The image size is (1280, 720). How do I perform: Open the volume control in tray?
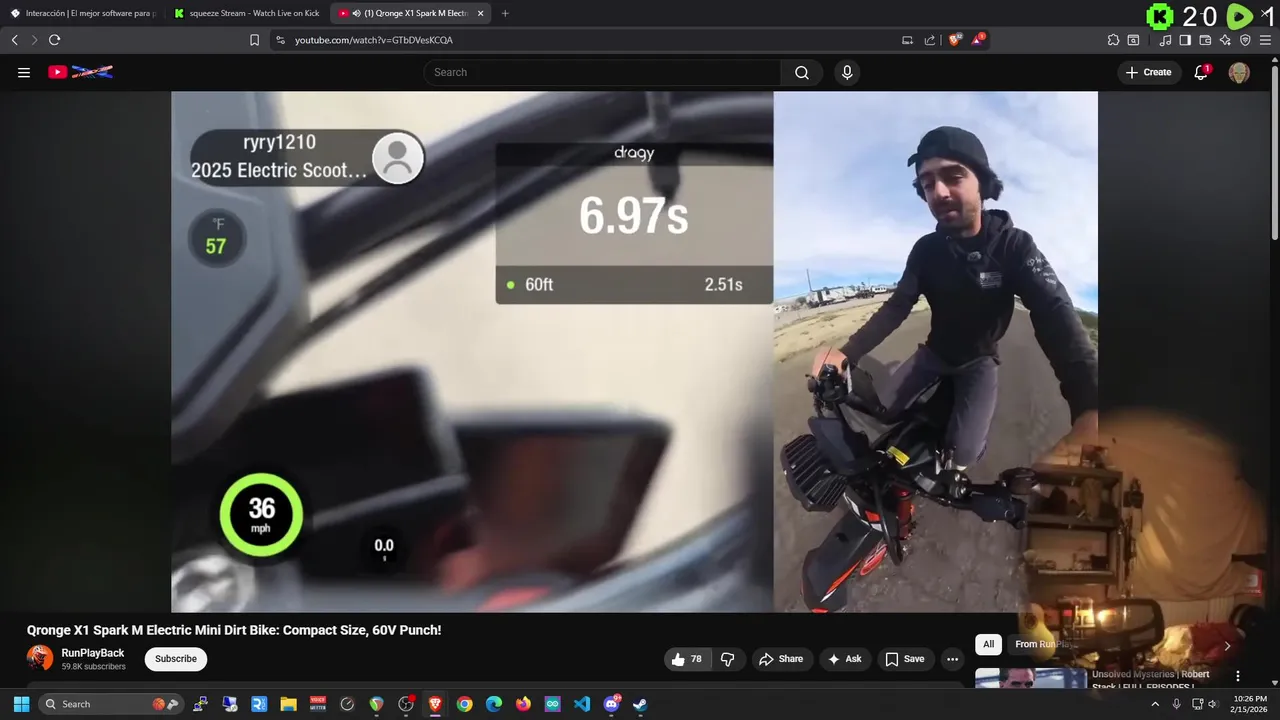point(1213,704)
